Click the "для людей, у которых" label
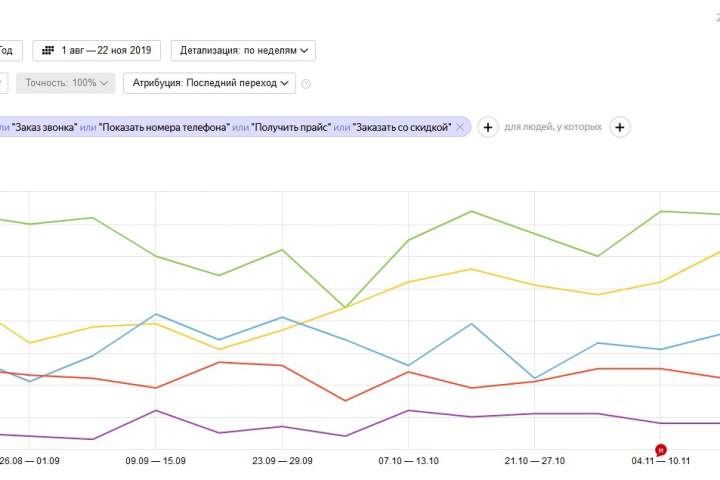720x480 pixels. click(553, 127)
